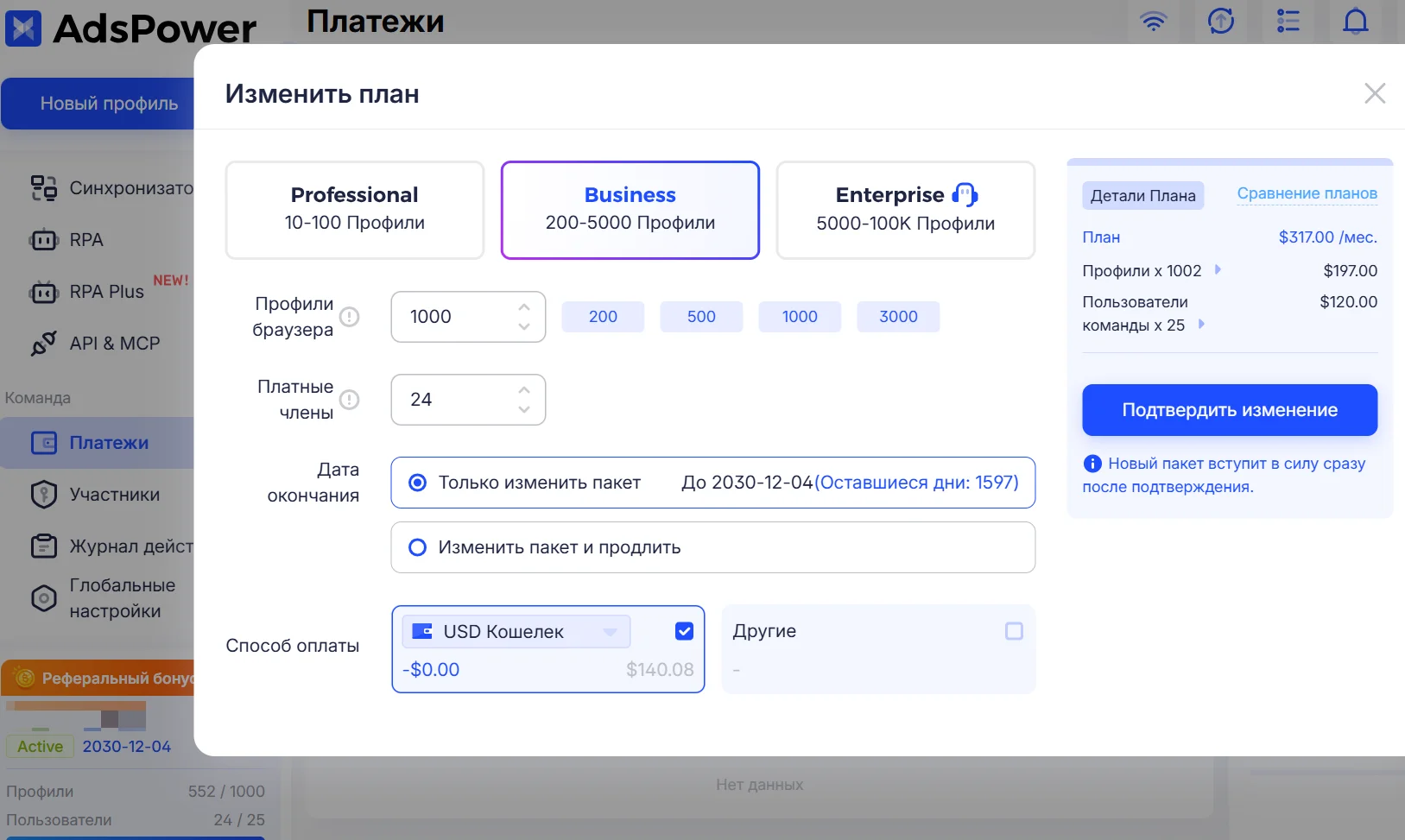
Task: Click the Журнал действий log icon
Action: click(x=44, y=546)
